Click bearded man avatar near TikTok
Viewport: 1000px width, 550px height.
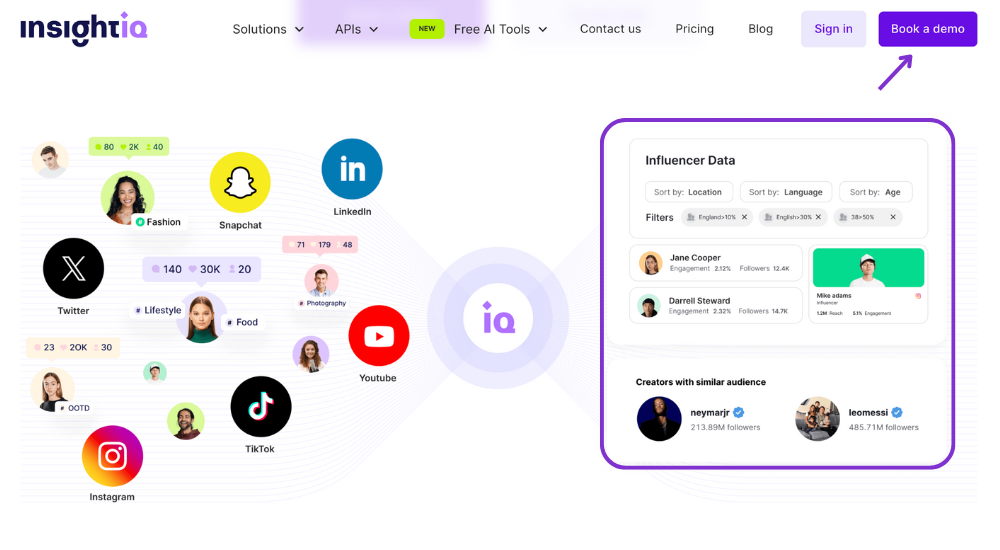coord(186,421)
